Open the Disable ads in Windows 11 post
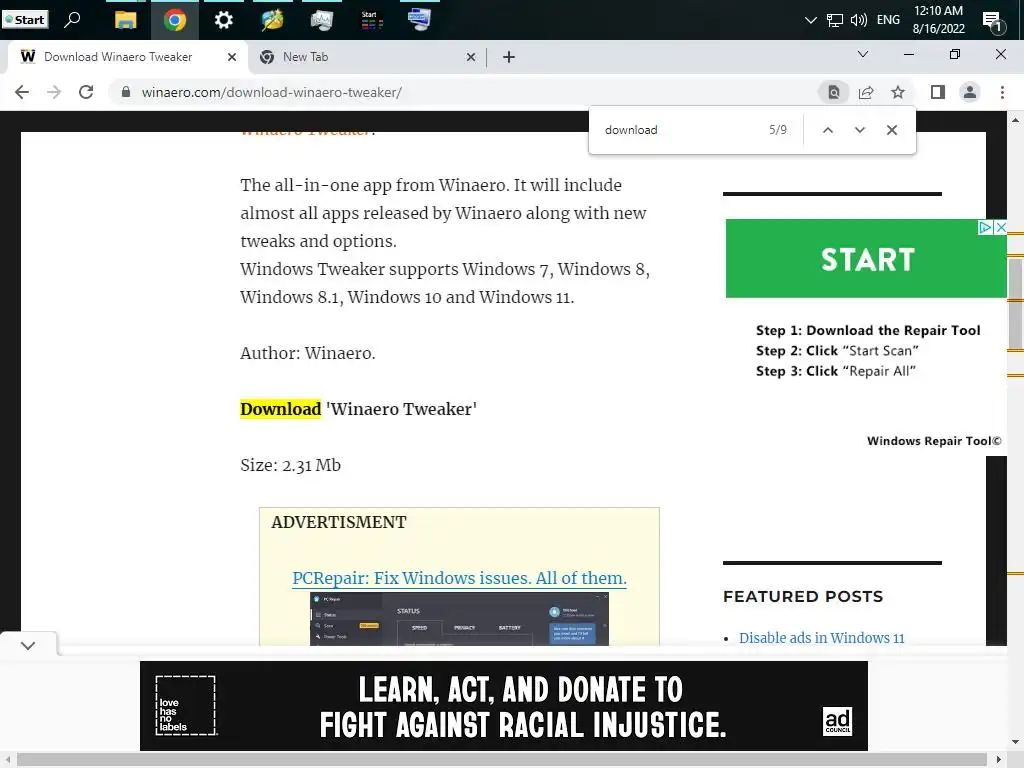The width and height of the screenshot is (1024, 768). tap(822, 638)
